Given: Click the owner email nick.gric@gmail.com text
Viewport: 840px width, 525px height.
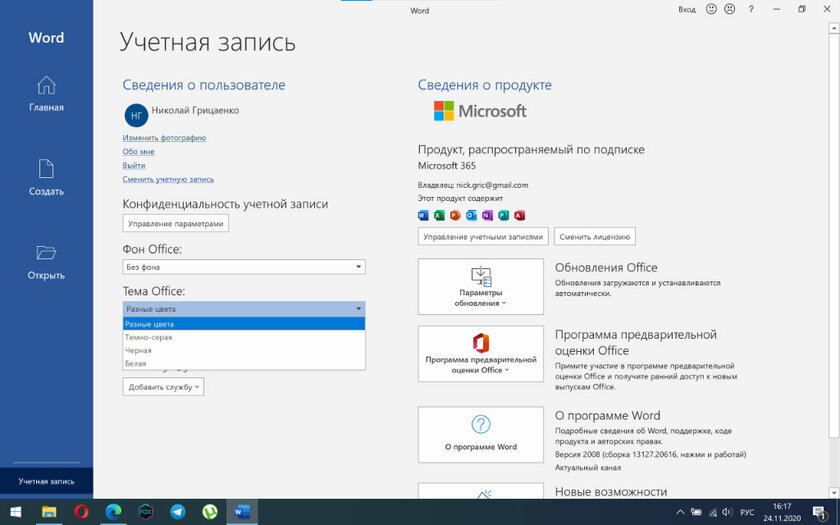Looking at the screenshot, I should [x=492, y=185].
